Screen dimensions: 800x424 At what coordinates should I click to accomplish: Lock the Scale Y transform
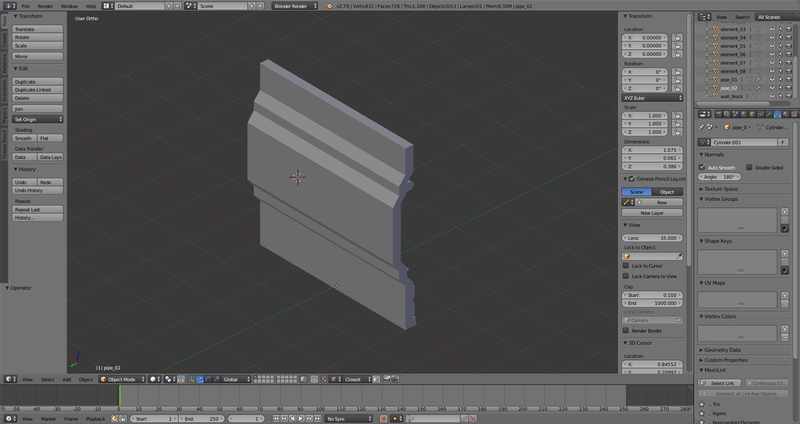point(677,123)
